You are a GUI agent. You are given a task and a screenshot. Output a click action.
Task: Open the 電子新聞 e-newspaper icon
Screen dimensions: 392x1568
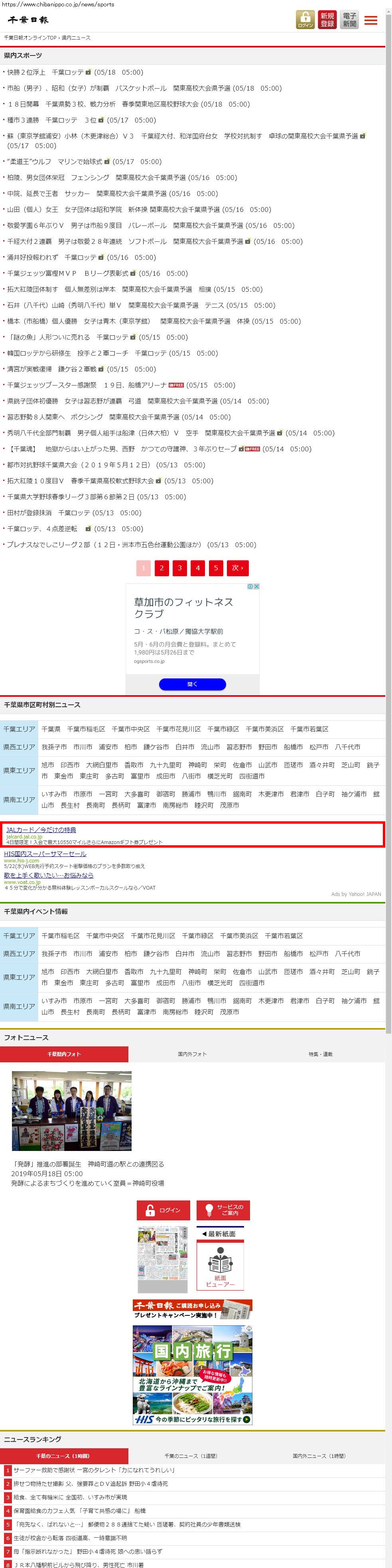point(349,20)
